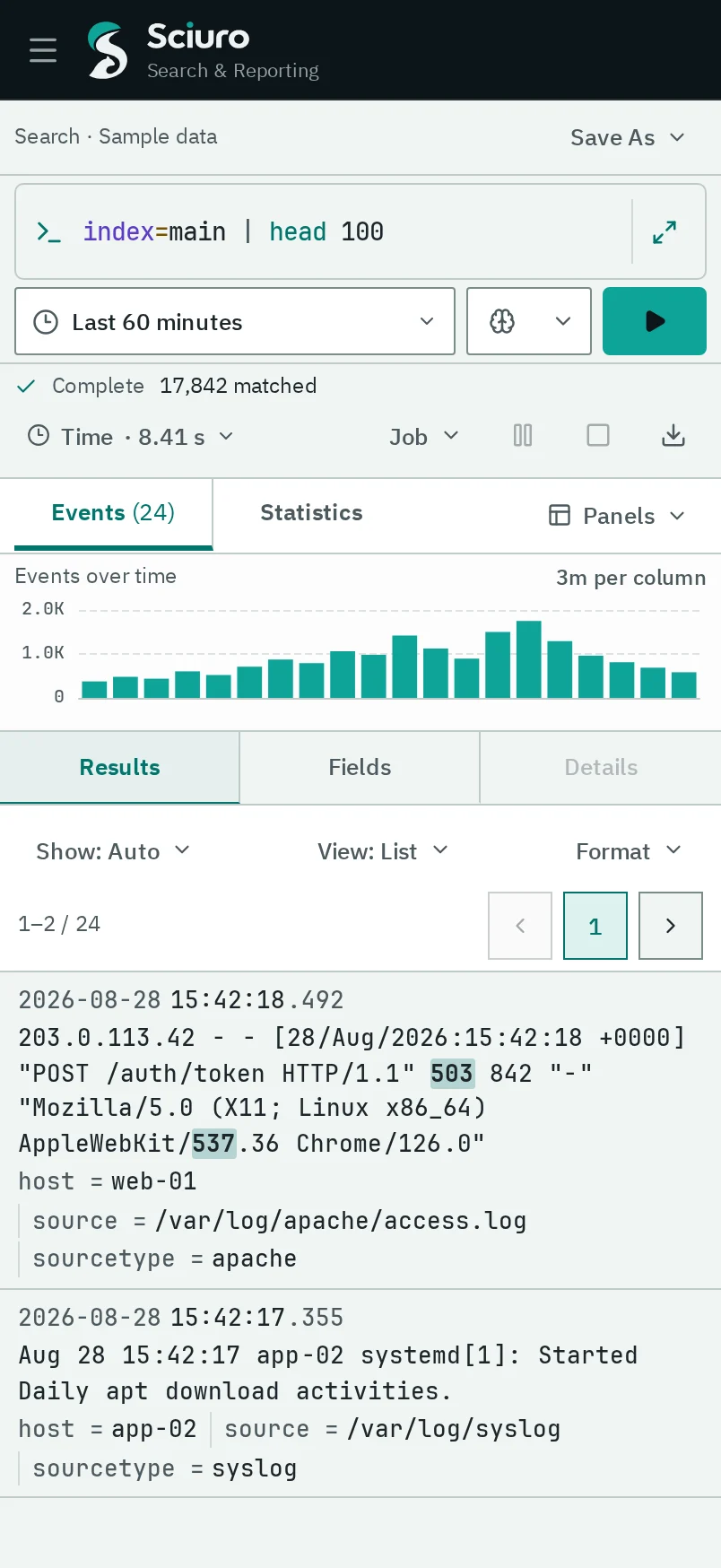This screenshot has width=721, height=1568.
Task: Open the hamburger navigation menu
Action: [43, 50]
